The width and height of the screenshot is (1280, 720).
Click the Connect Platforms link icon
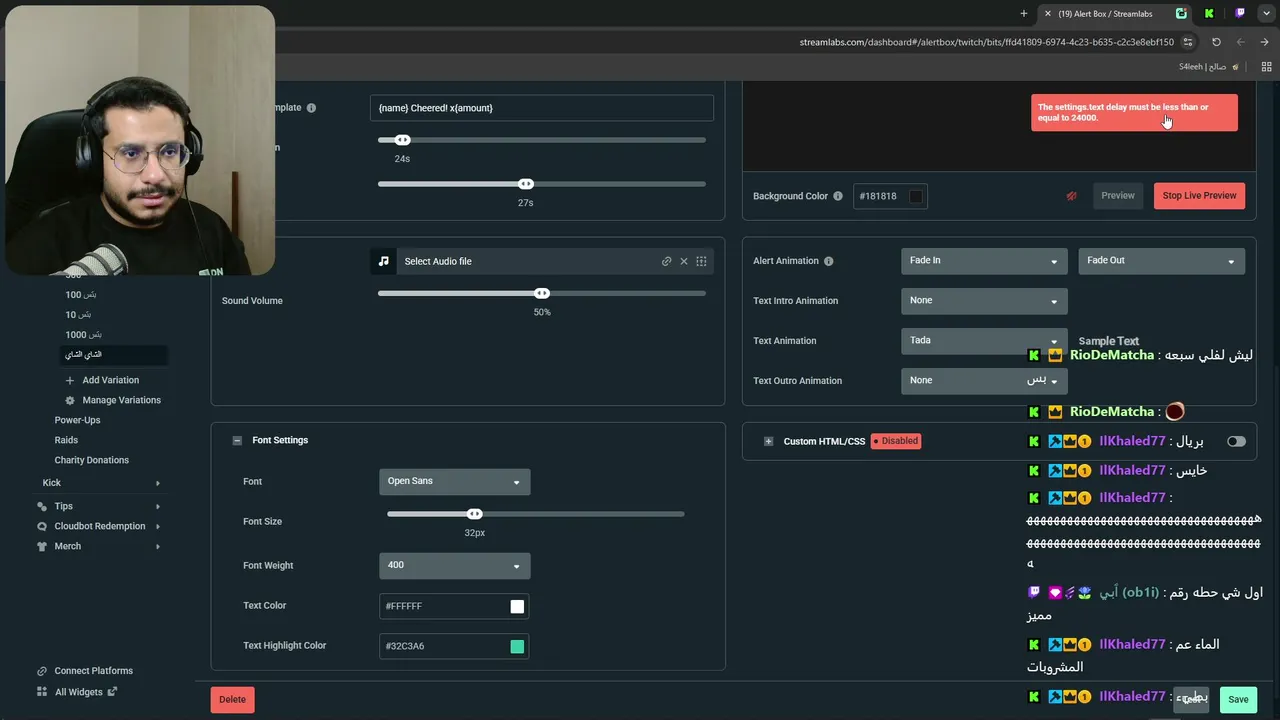(x=42, y=671)
